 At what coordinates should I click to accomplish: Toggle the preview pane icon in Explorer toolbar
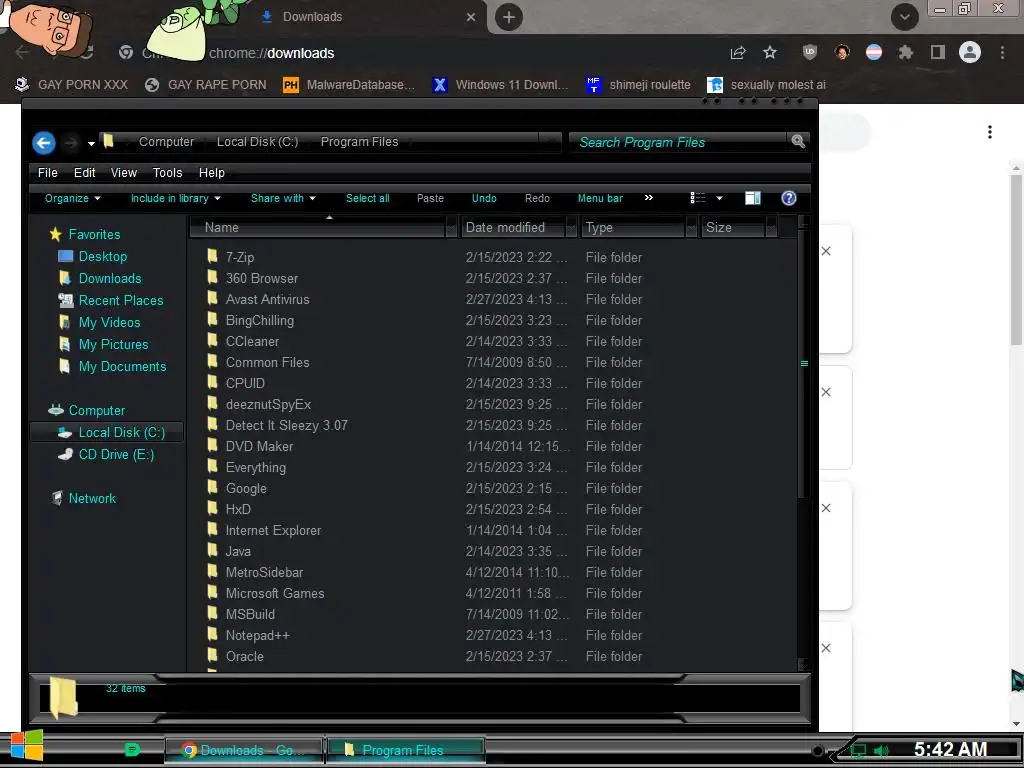point(752,199)
